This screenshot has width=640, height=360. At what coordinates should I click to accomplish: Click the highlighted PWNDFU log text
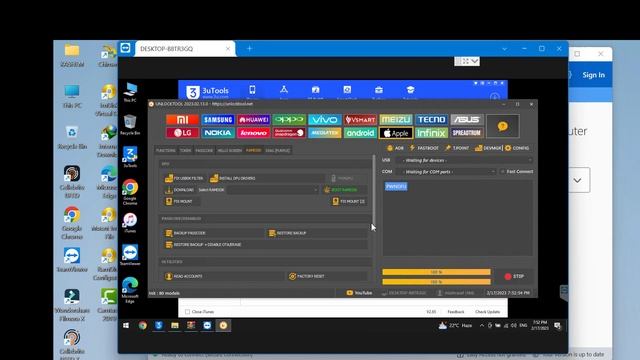point(396,187)
